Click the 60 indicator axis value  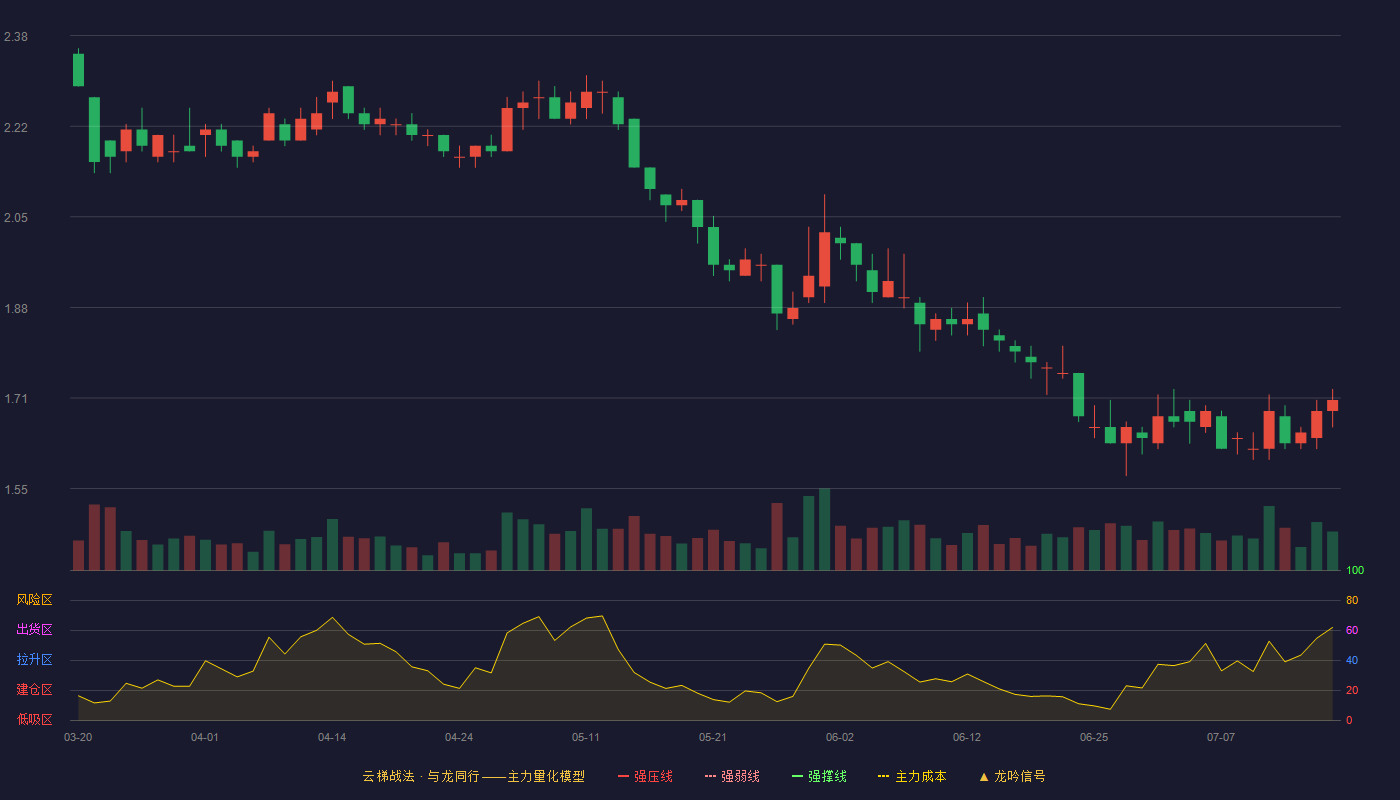[x=1352, y=630]
